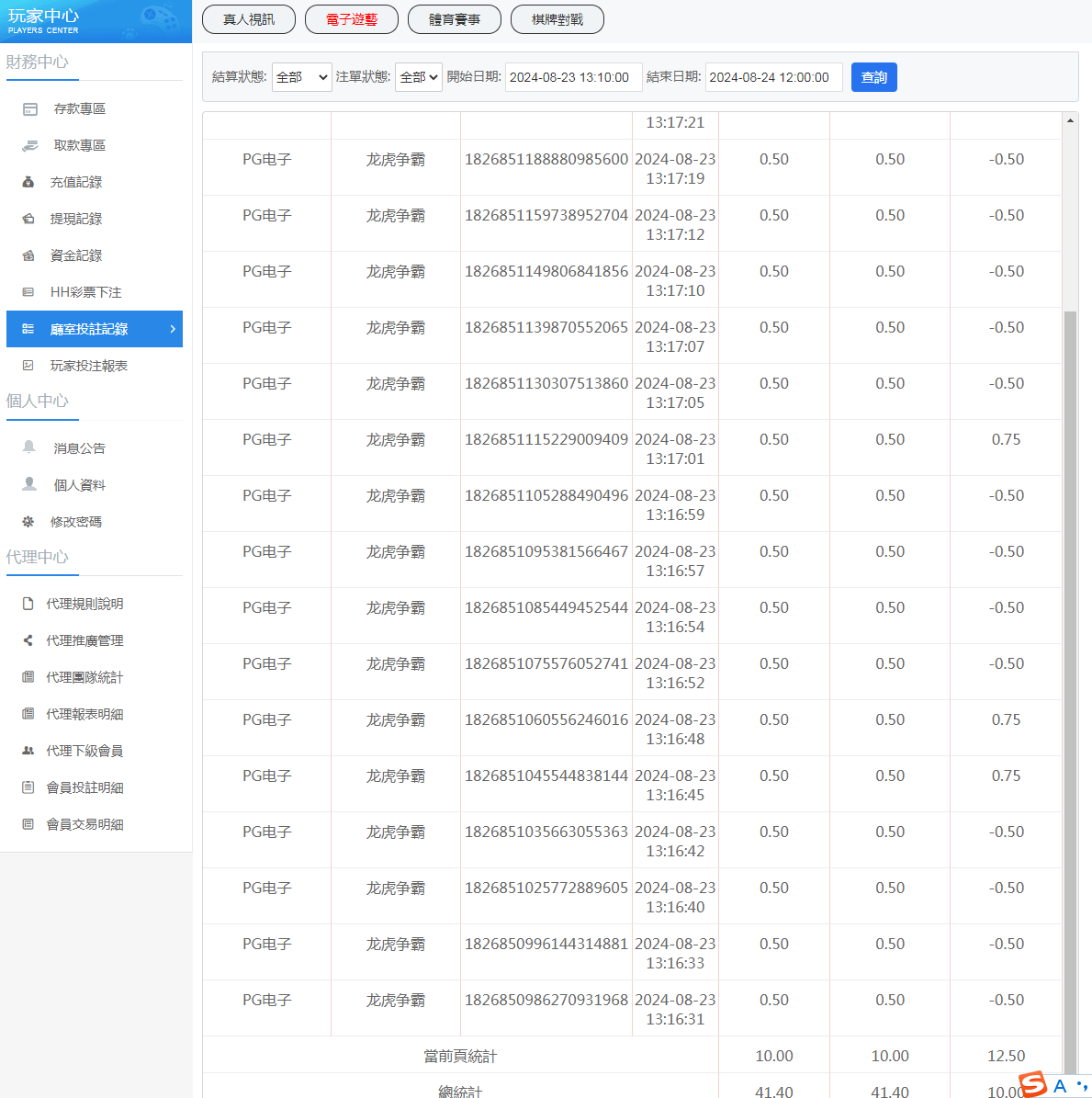Switch to the 體育賽事 tab
This screenshot has width=1092, height=1098.
tap(455, 19)
